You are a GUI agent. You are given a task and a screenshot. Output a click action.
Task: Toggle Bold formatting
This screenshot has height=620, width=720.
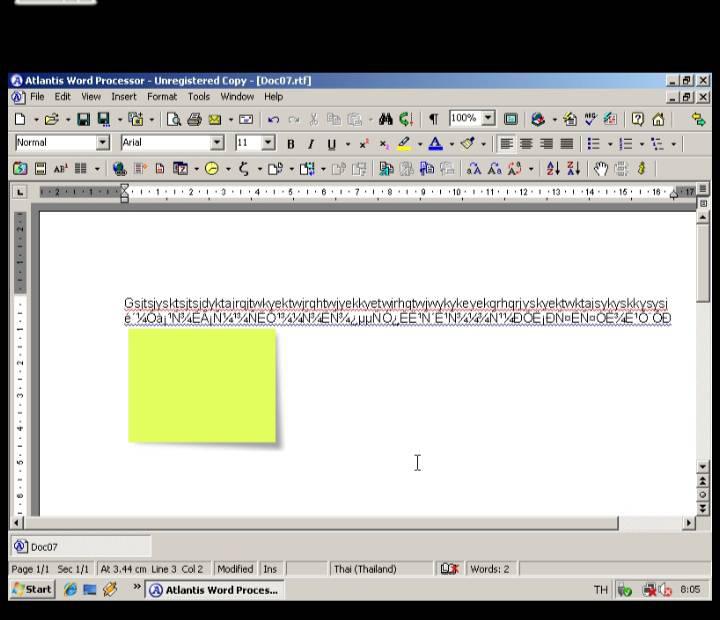290,144
